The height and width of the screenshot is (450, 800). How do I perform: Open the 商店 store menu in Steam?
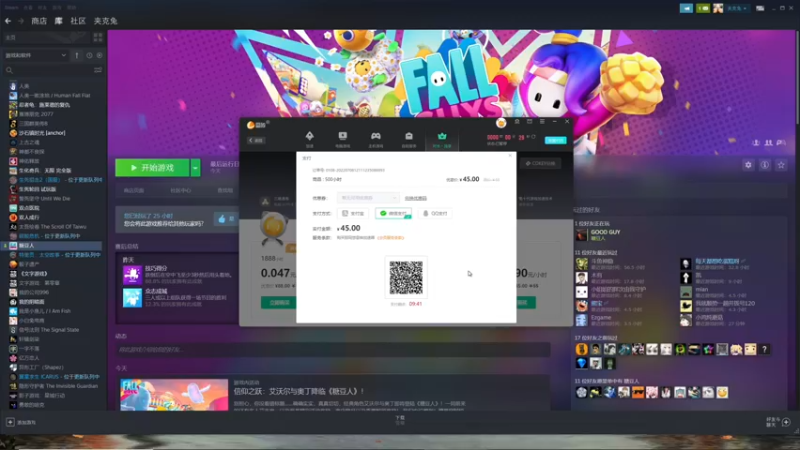coord(39,21)
